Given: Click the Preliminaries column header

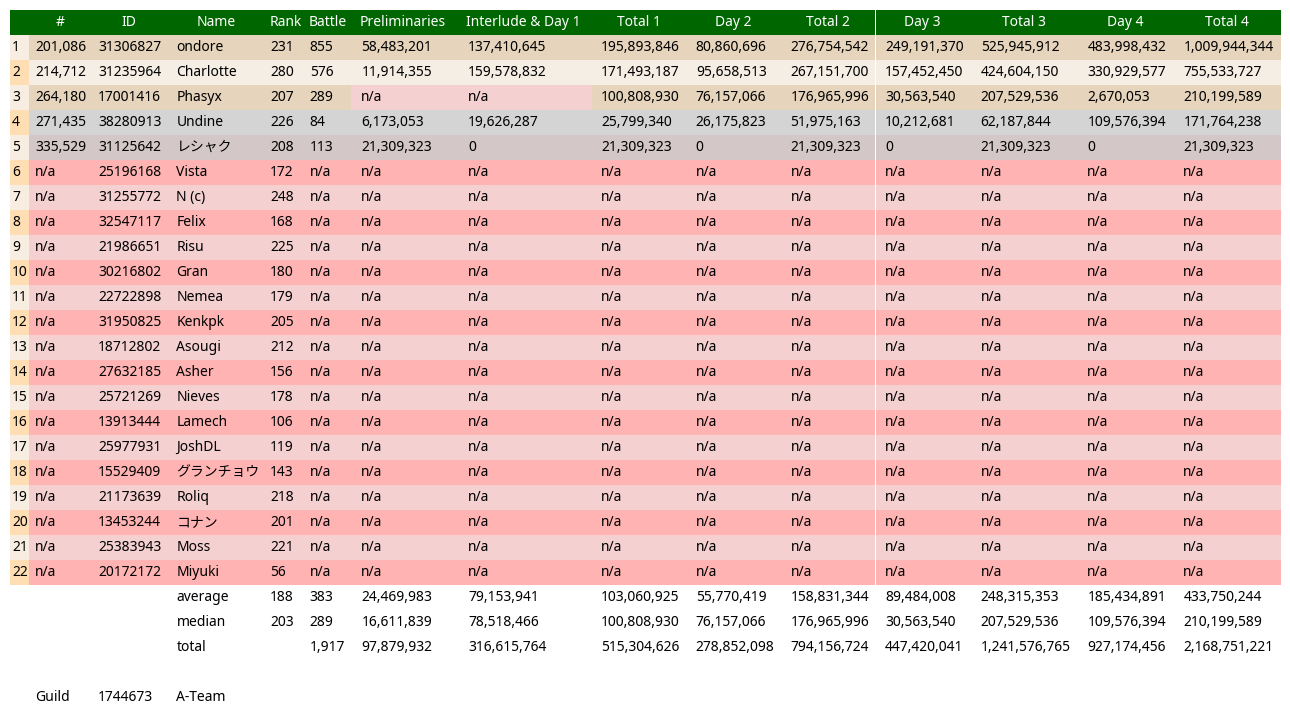Looking at the screenshot, I should [x=402, y=21].
